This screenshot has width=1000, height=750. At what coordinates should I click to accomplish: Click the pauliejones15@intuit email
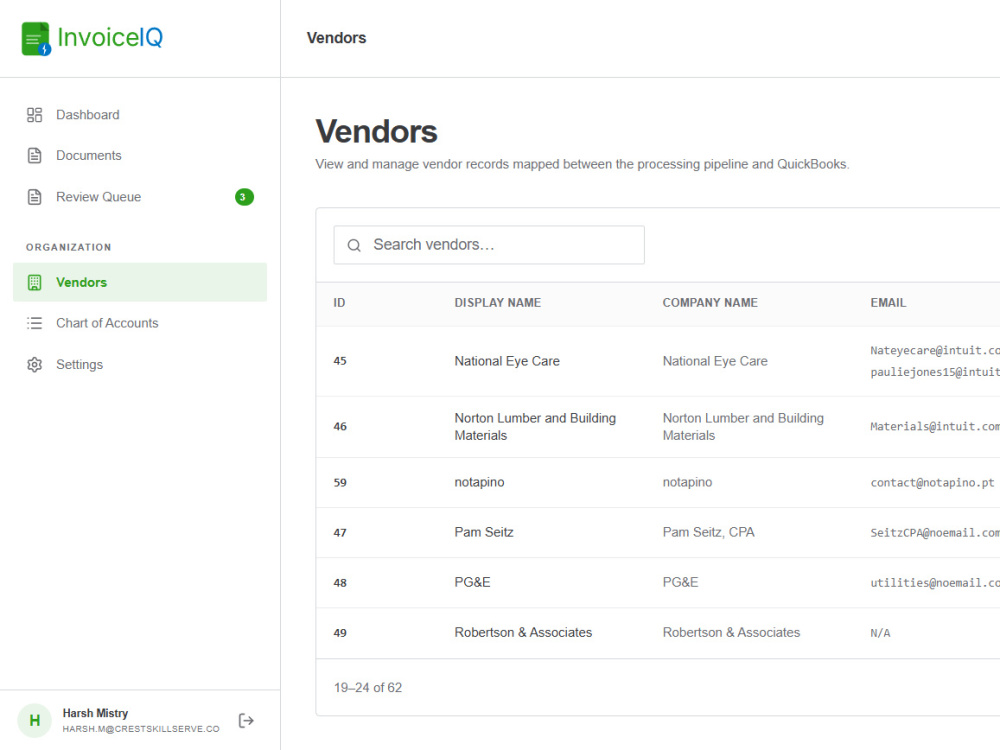click(x=935, y=372)
